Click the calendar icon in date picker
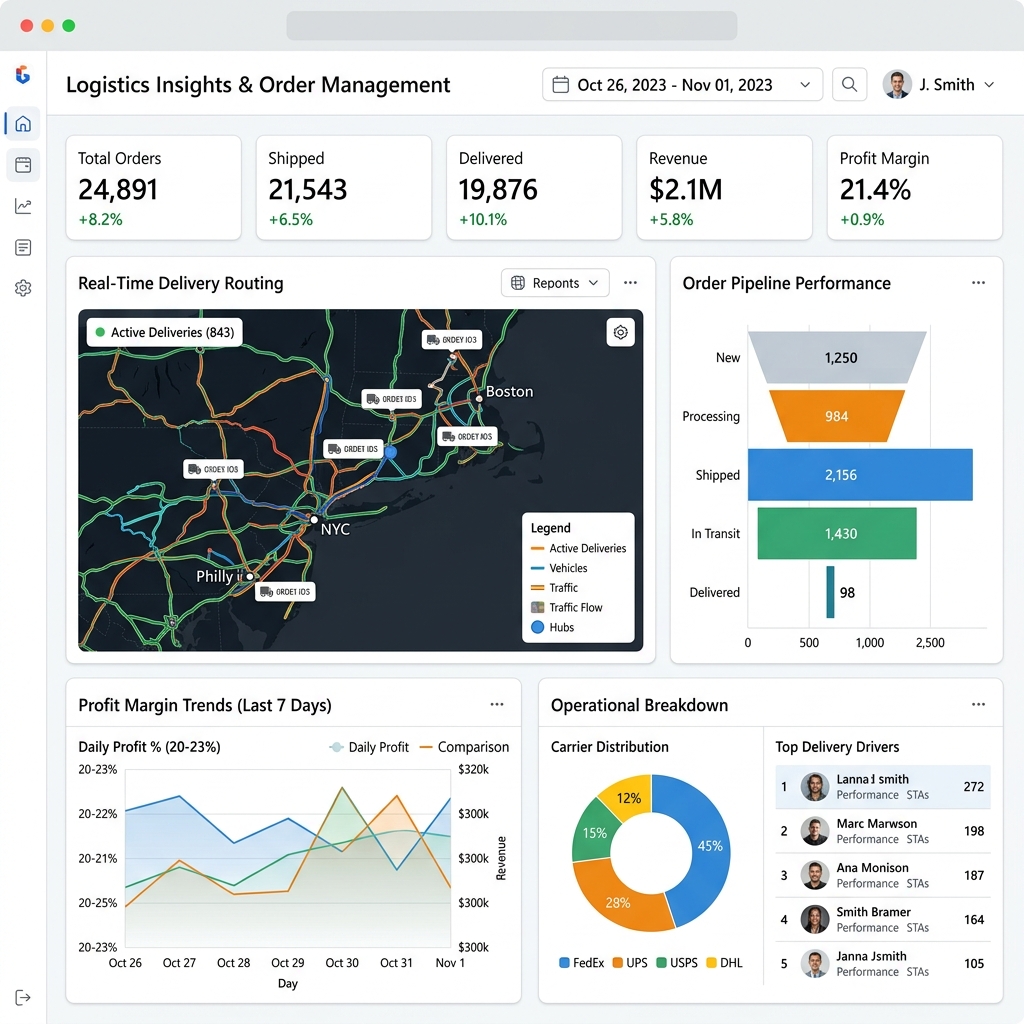 [x=560, y=85]
